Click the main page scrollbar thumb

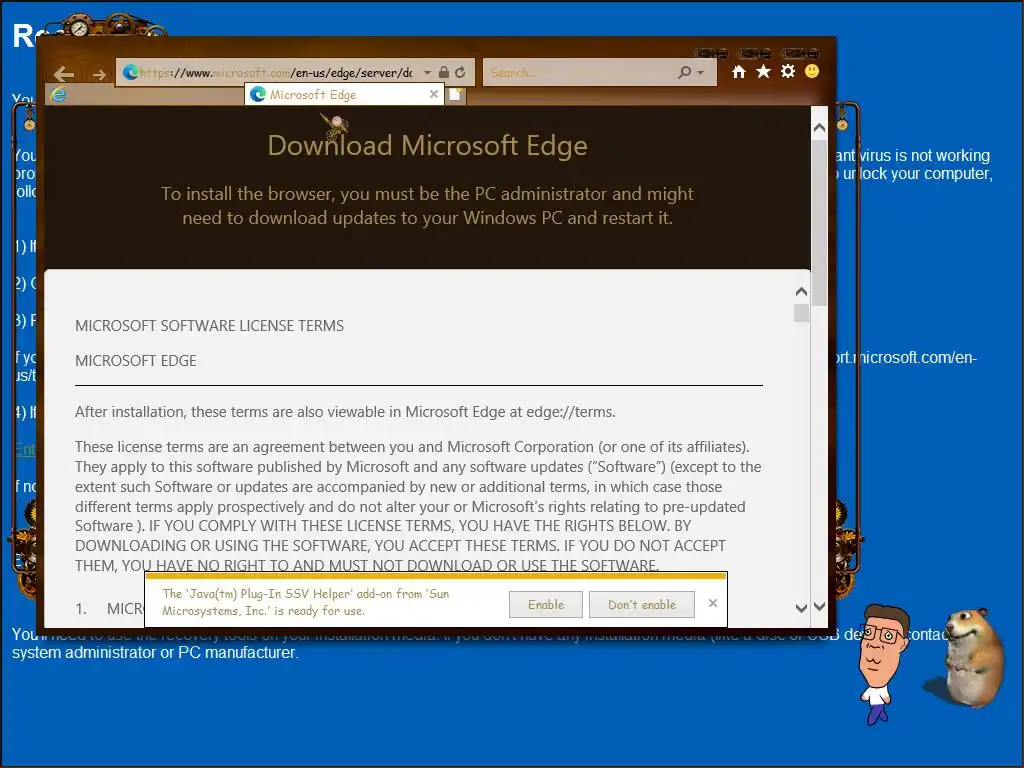point(820,222)
